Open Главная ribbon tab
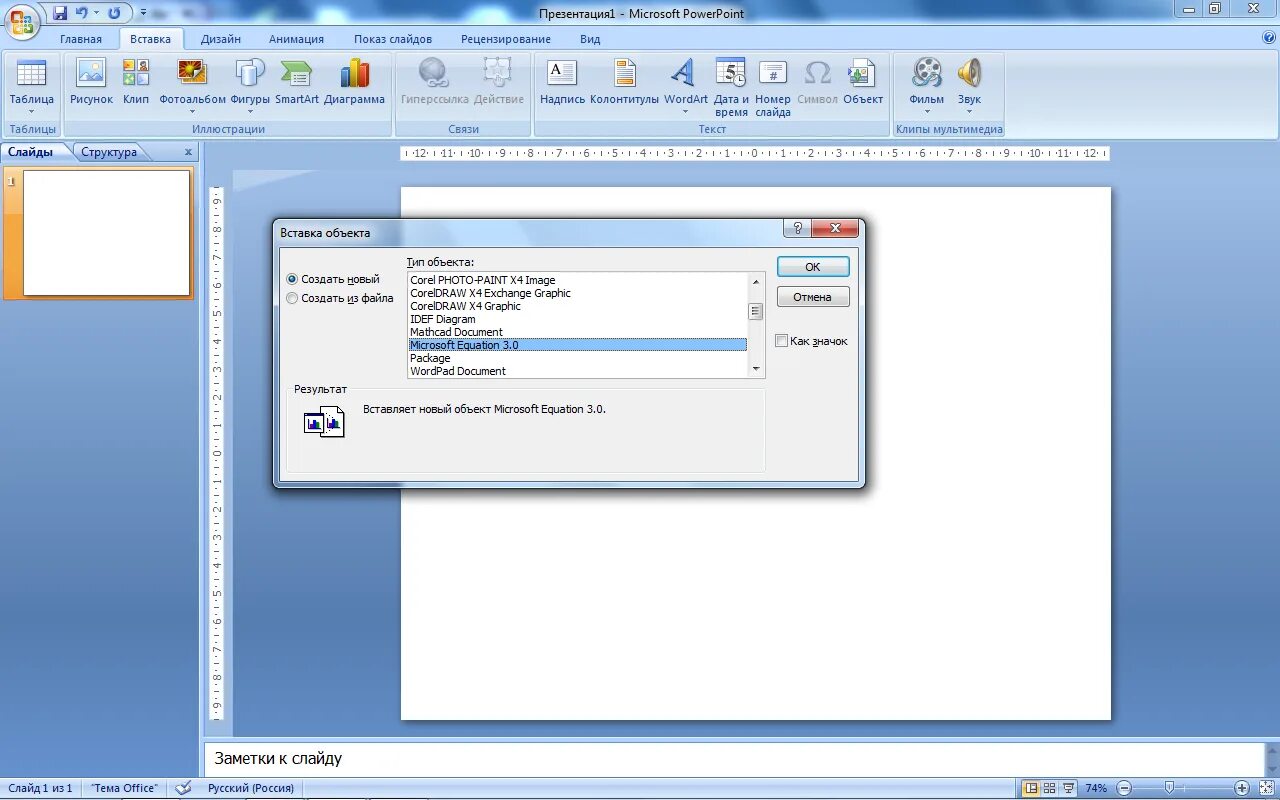 (x=81, y=39)
